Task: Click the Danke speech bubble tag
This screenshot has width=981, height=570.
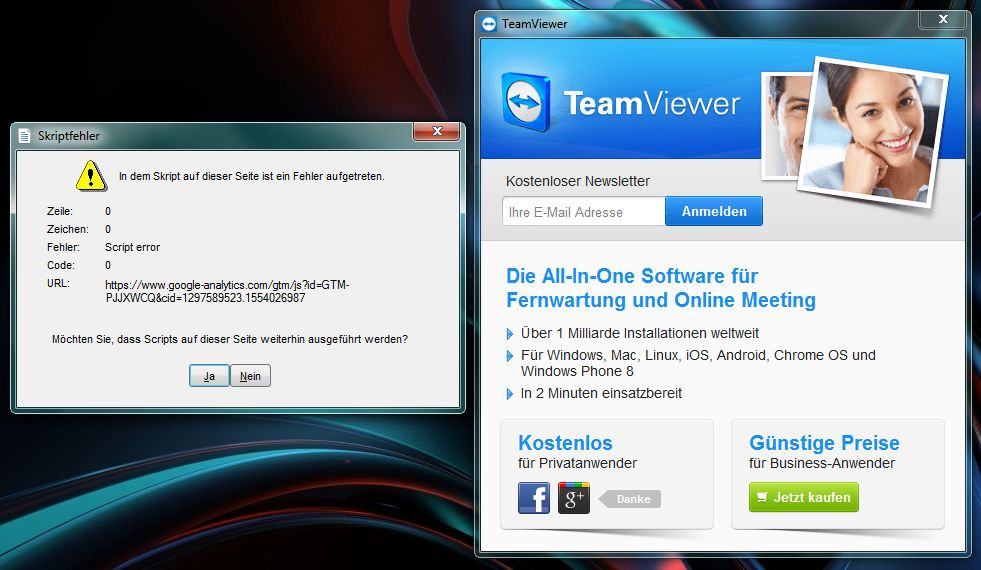Action: pyautogui.click(x=630, y=499)
